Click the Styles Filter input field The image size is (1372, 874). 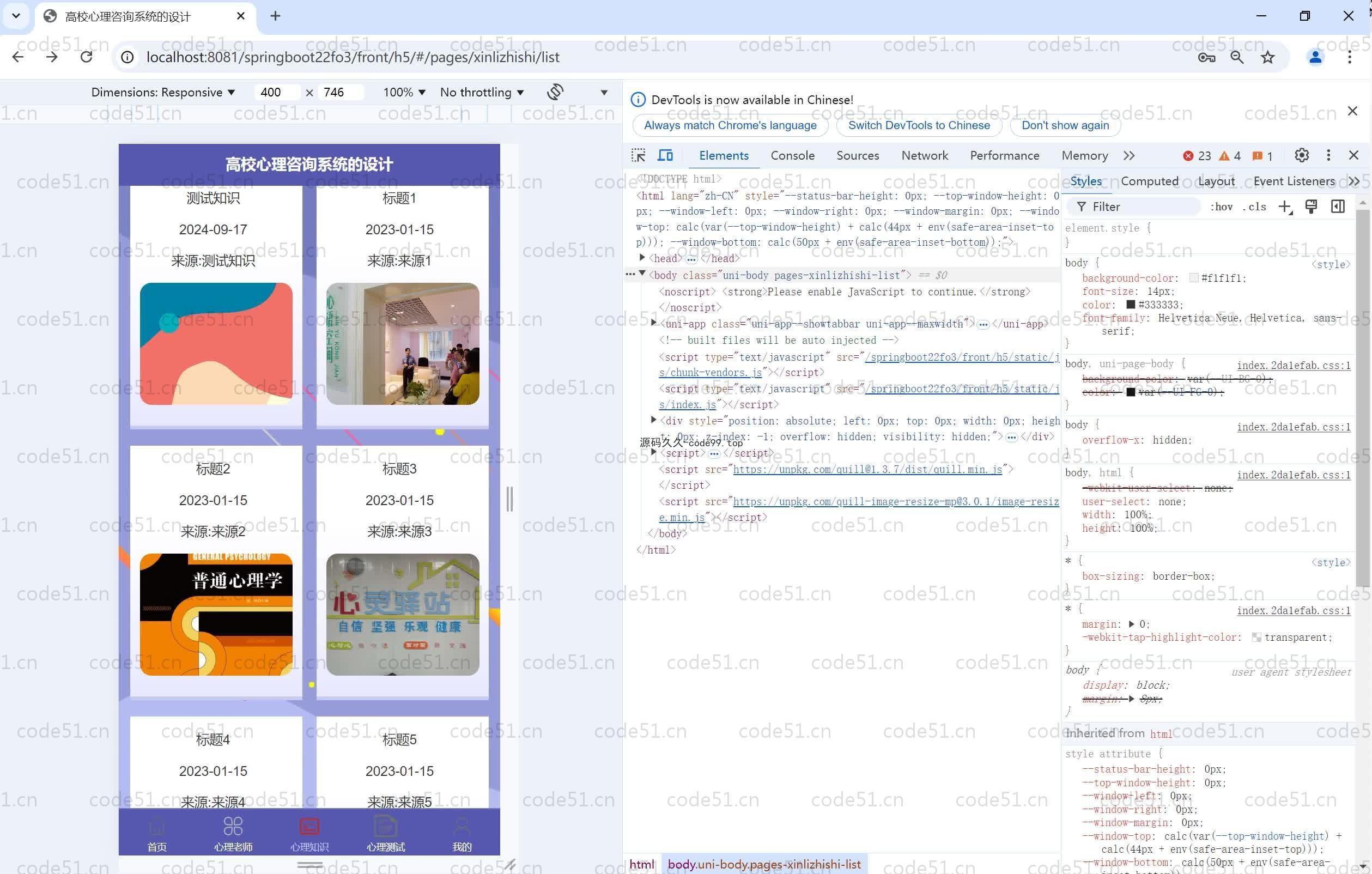click(1134, 207)
